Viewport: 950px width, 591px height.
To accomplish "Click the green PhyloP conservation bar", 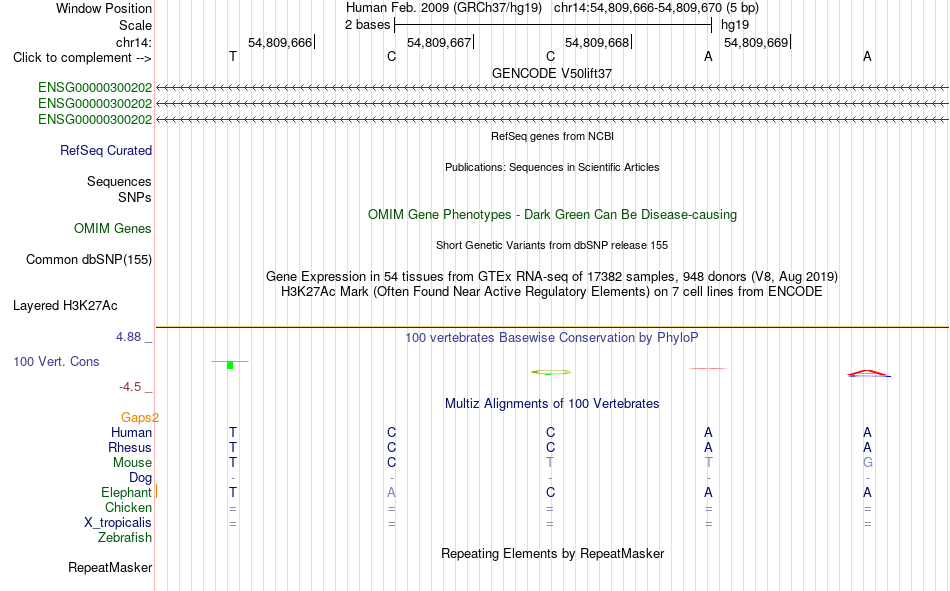I will tap(230, 364).
